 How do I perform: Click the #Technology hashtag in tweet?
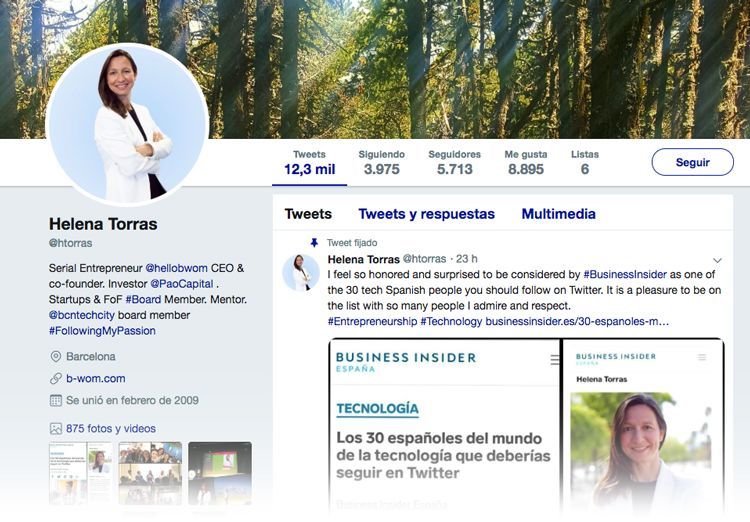point(451,322)
